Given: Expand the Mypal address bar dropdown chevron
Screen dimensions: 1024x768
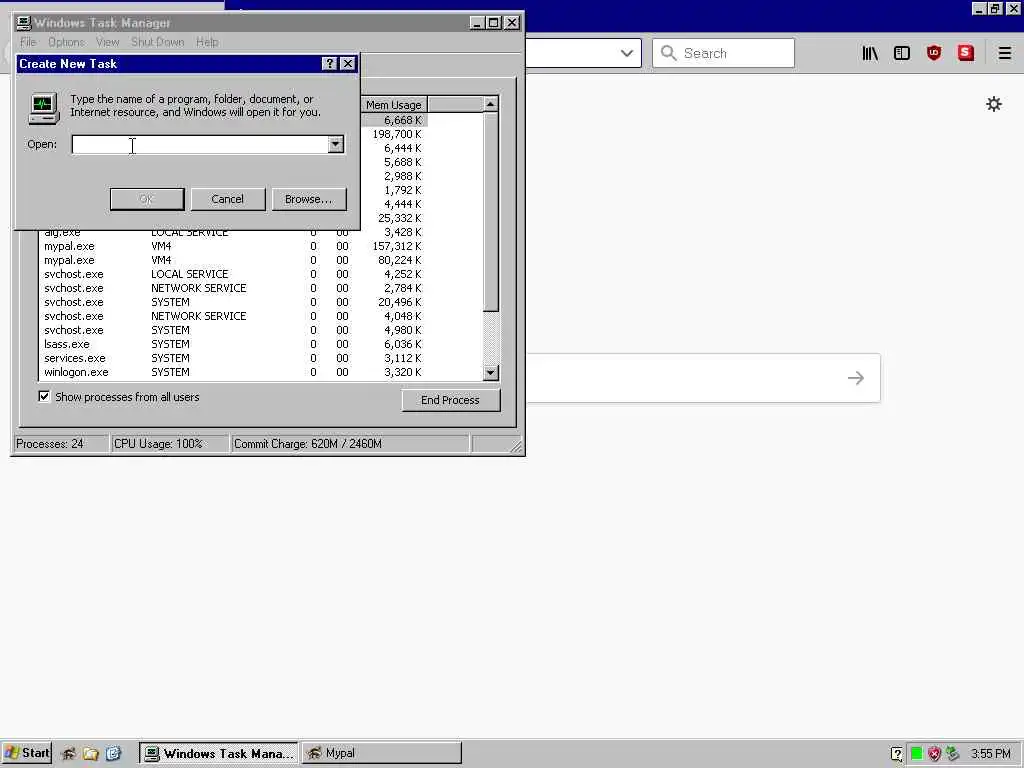Looking at the screenshot, I should pos(627,53).
